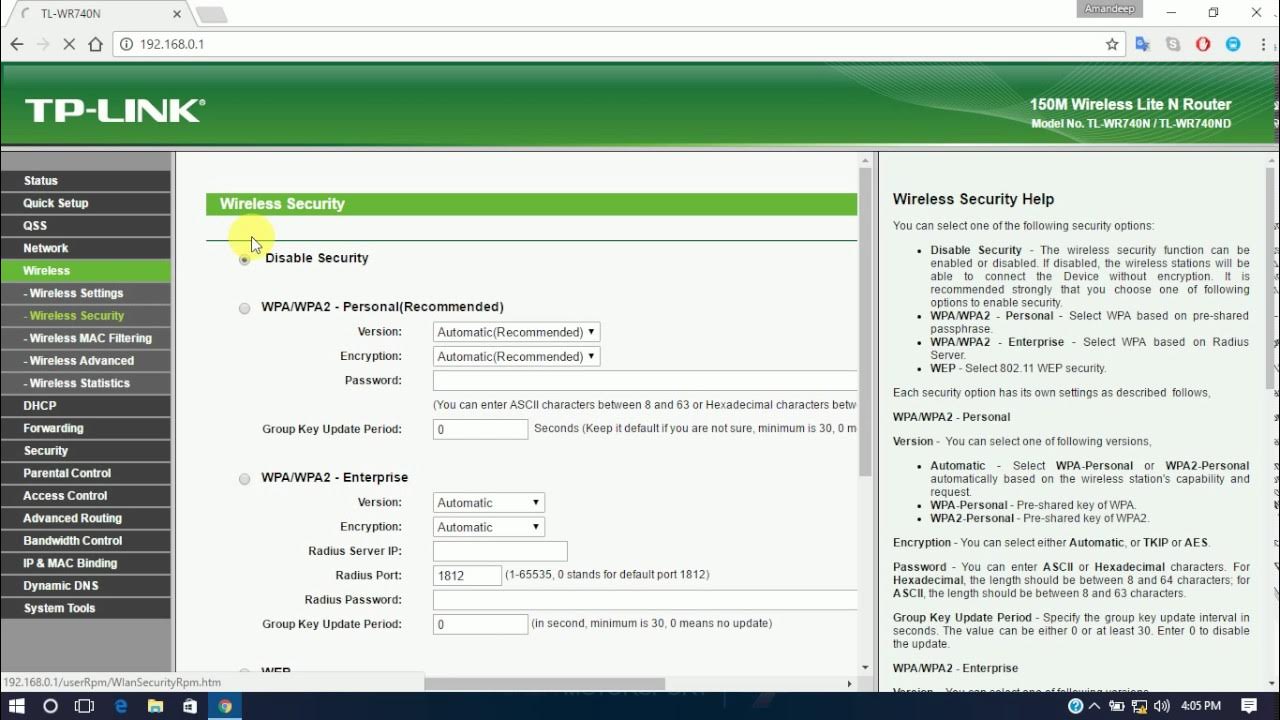Screen dimensions: 1280x720
Task: Open File Explorer from the taskbar
Action: [156, 706]
